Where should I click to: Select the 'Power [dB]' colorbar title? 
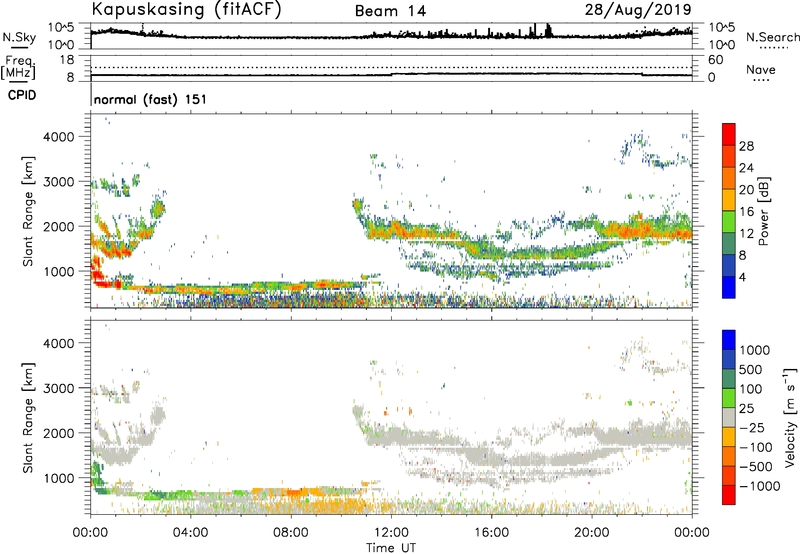pos(763,211)
